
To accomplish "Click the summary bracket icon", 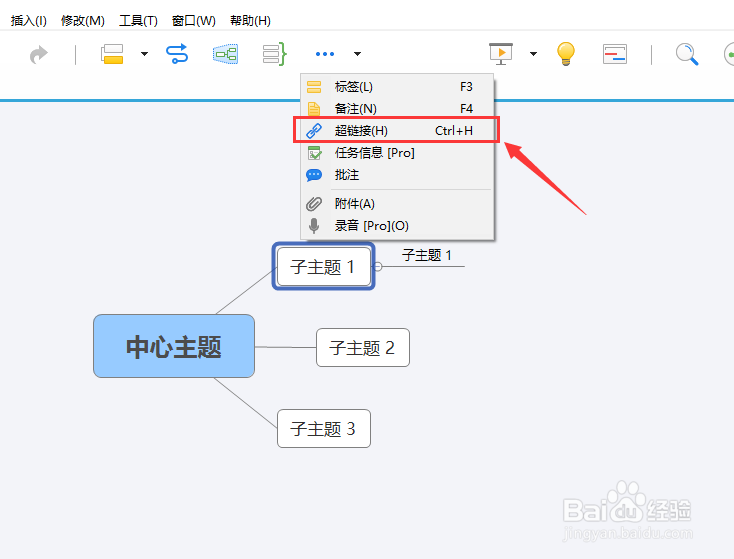I will [x=274, y=54].
